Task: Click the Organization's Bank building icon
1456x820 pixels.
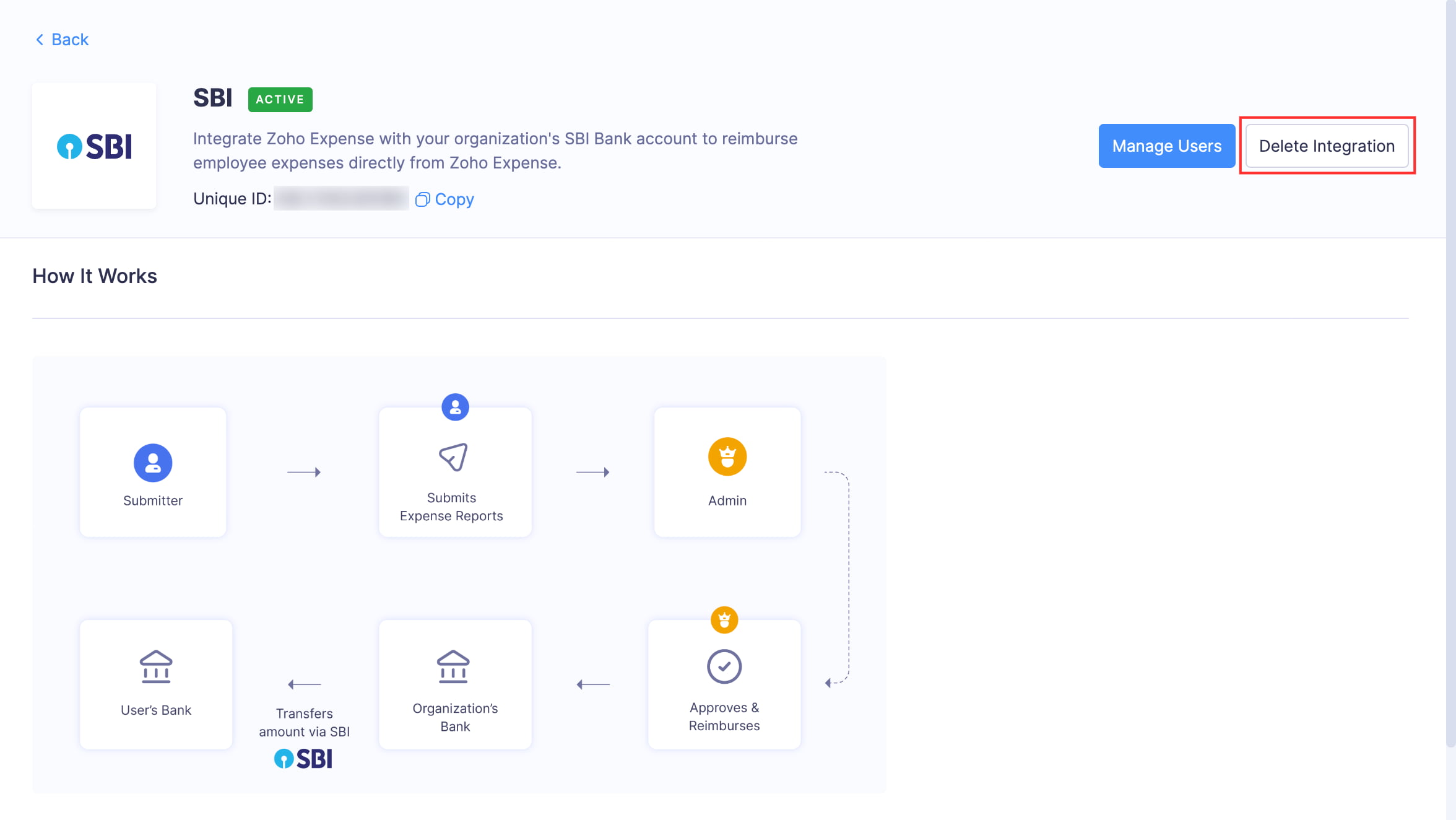Action: 454,666
